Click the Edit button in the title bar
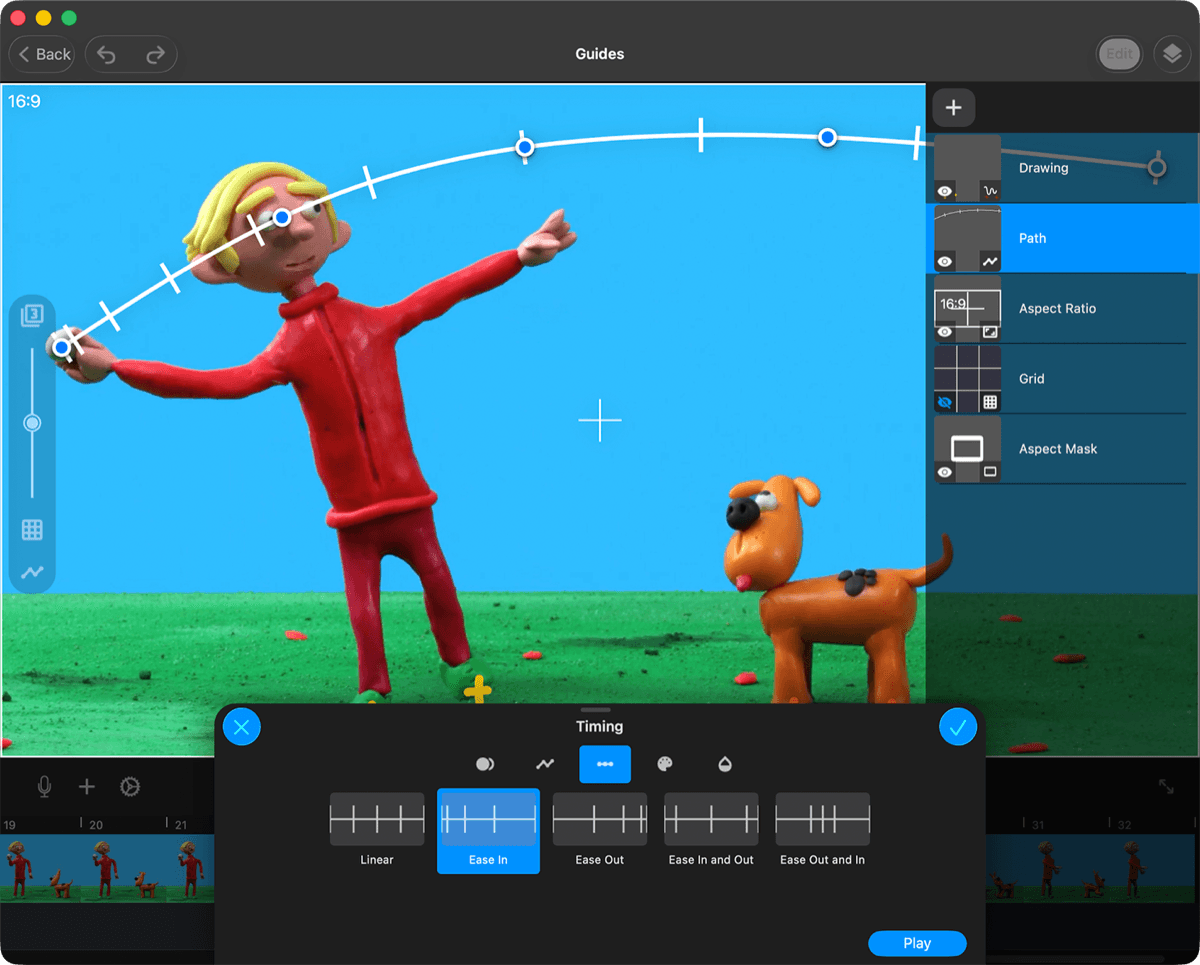This screenshot has width=1200, height=965. click(1119, 54)
